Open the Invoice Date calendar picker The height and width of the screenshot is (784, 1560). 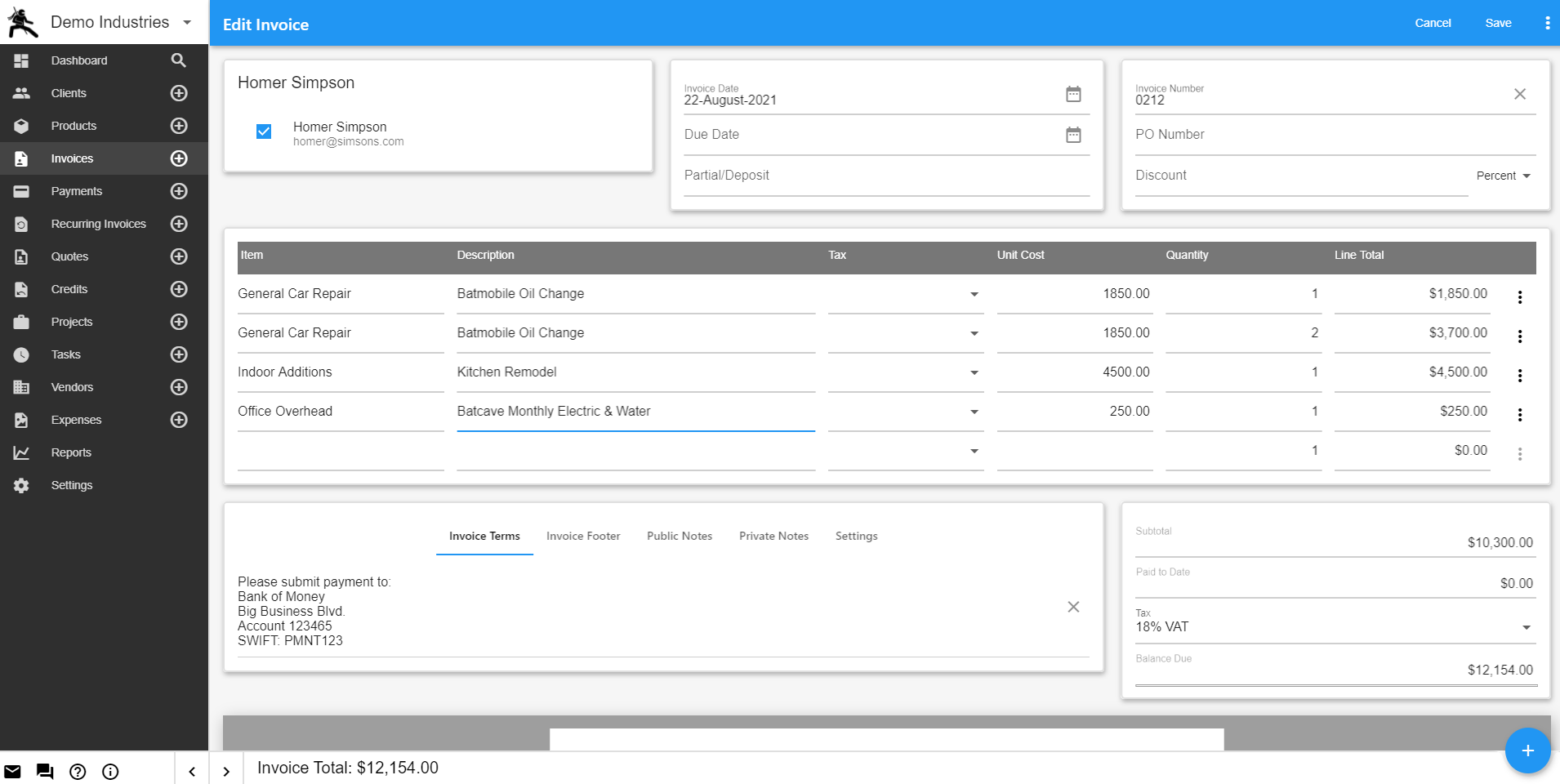coord(1072,93)
